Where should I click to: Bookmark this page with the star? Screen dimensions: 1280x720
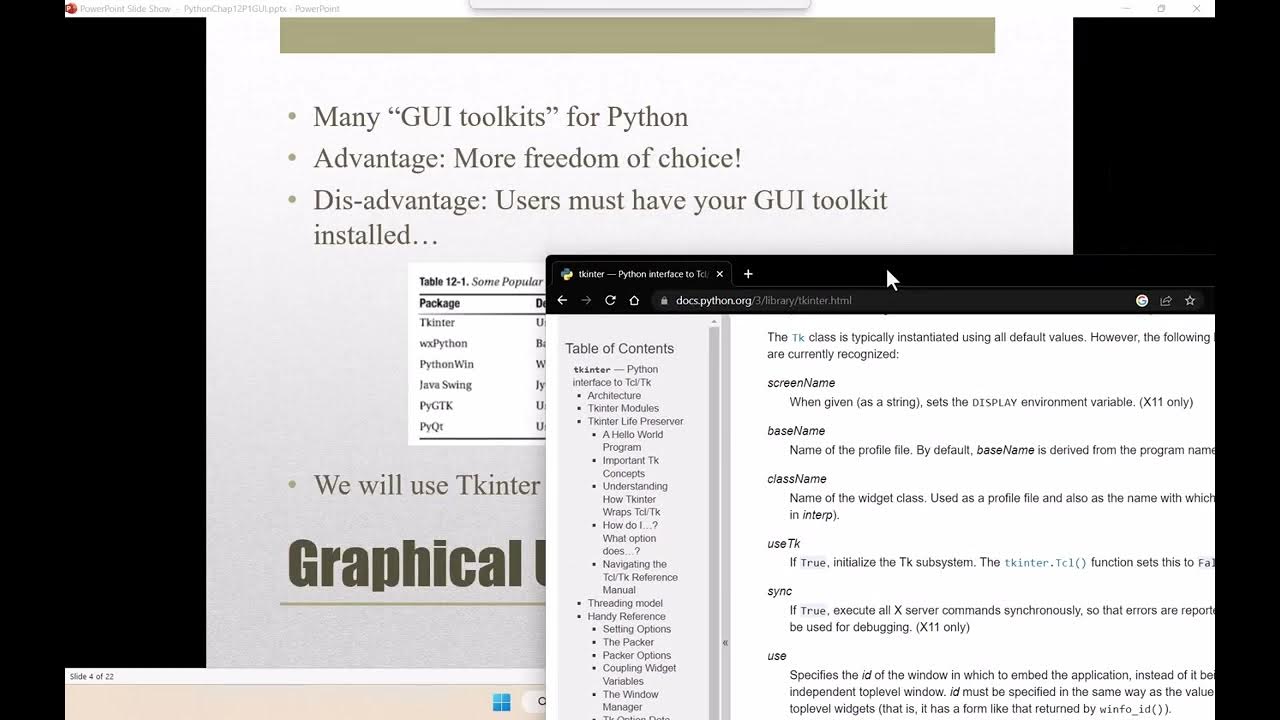coord(1190,300)
